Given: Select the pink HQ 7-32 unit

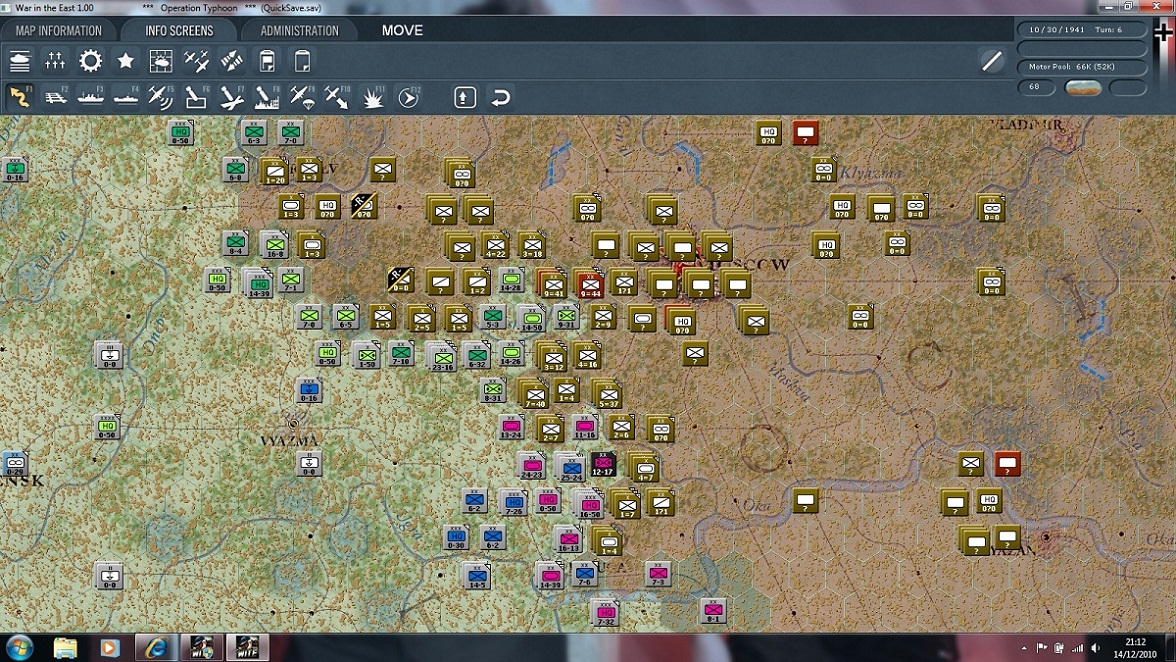Looking at the screenshot, I should point(604,613).
